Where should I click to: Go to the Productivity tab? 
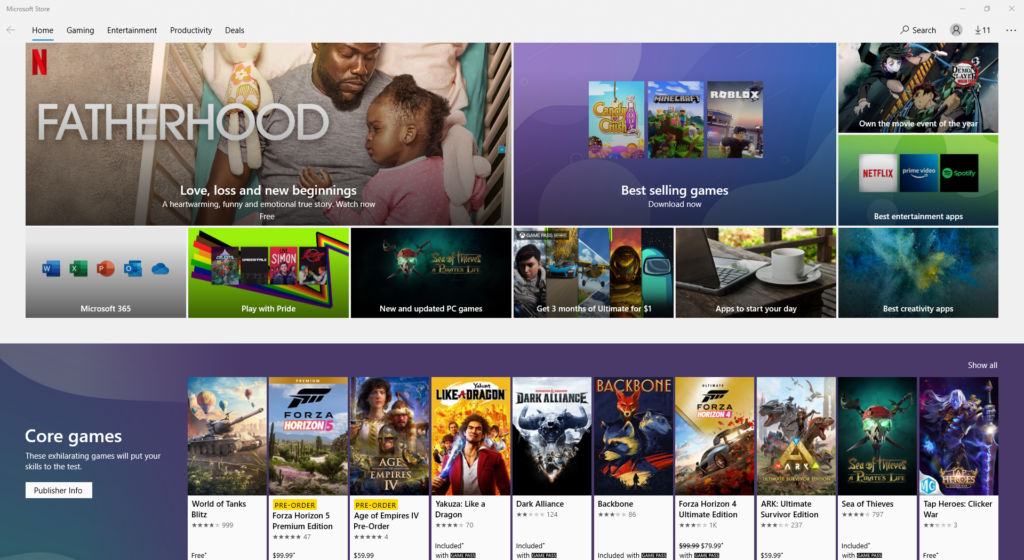pos(191,30)
